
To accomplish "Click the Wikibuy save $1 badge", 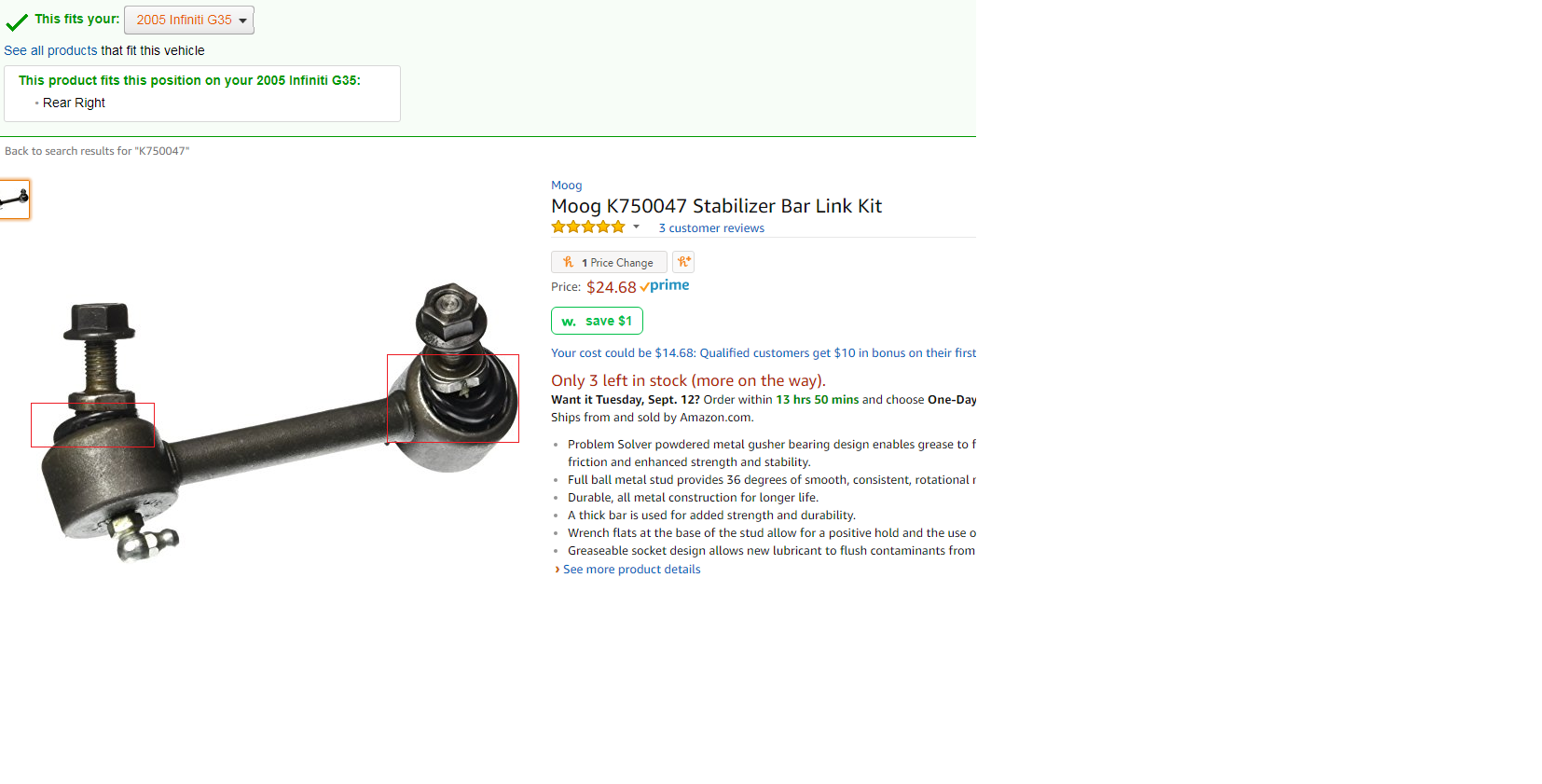I will point(597,321).
